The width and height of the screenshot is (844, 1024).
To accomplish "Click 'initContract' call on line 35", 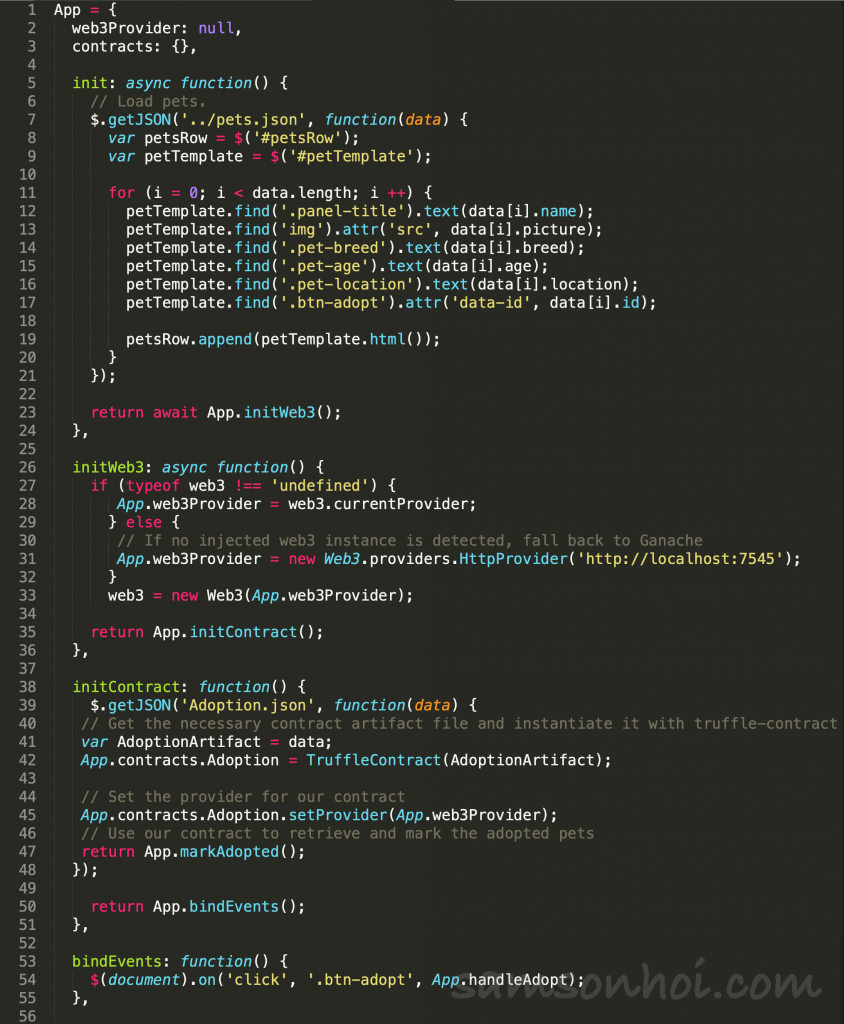I will tap(243, 632).
